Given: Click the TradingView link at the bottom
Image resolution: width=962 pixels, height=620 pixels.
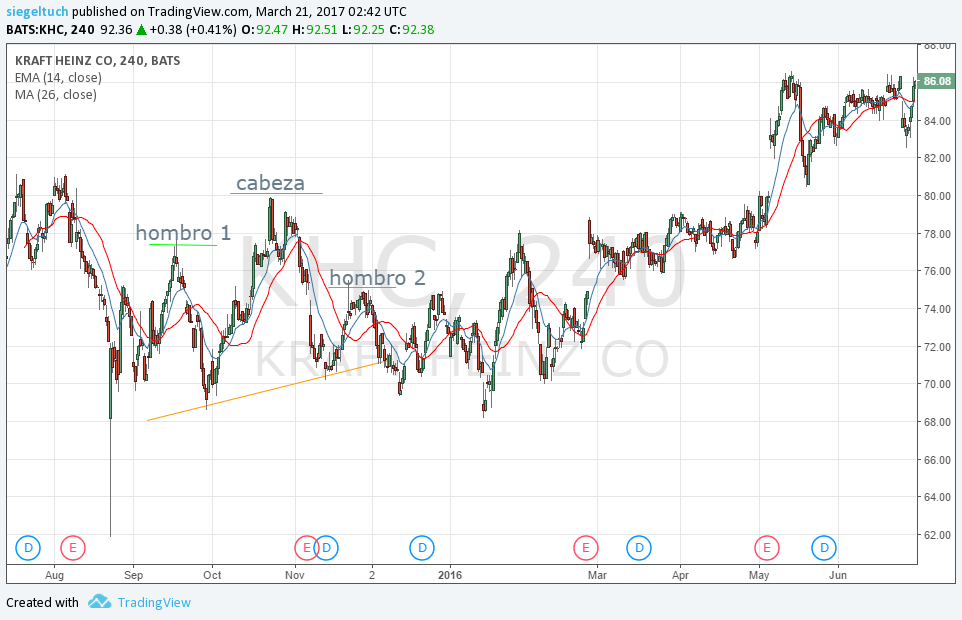Looking at the screenshot, I should [x=154, y=603].
